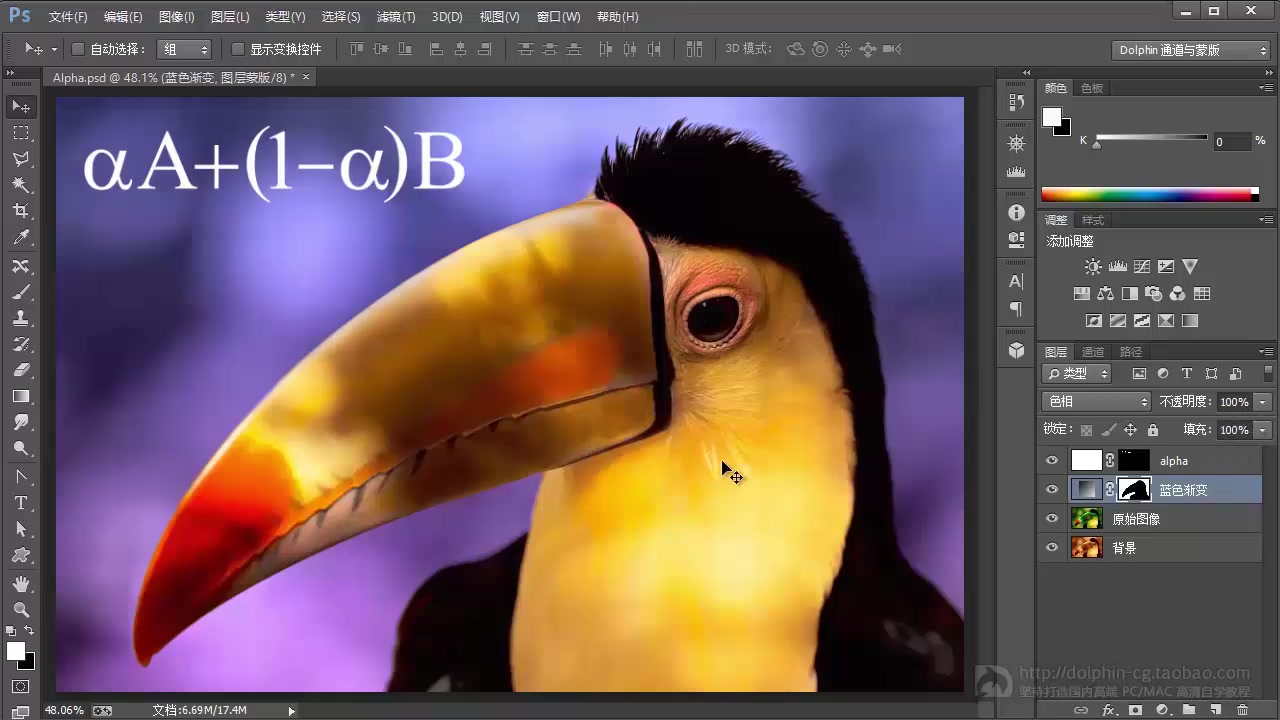Enable the Auto-Select checkbox
The height and width of the screenshot is (720, 1280).
78,49
